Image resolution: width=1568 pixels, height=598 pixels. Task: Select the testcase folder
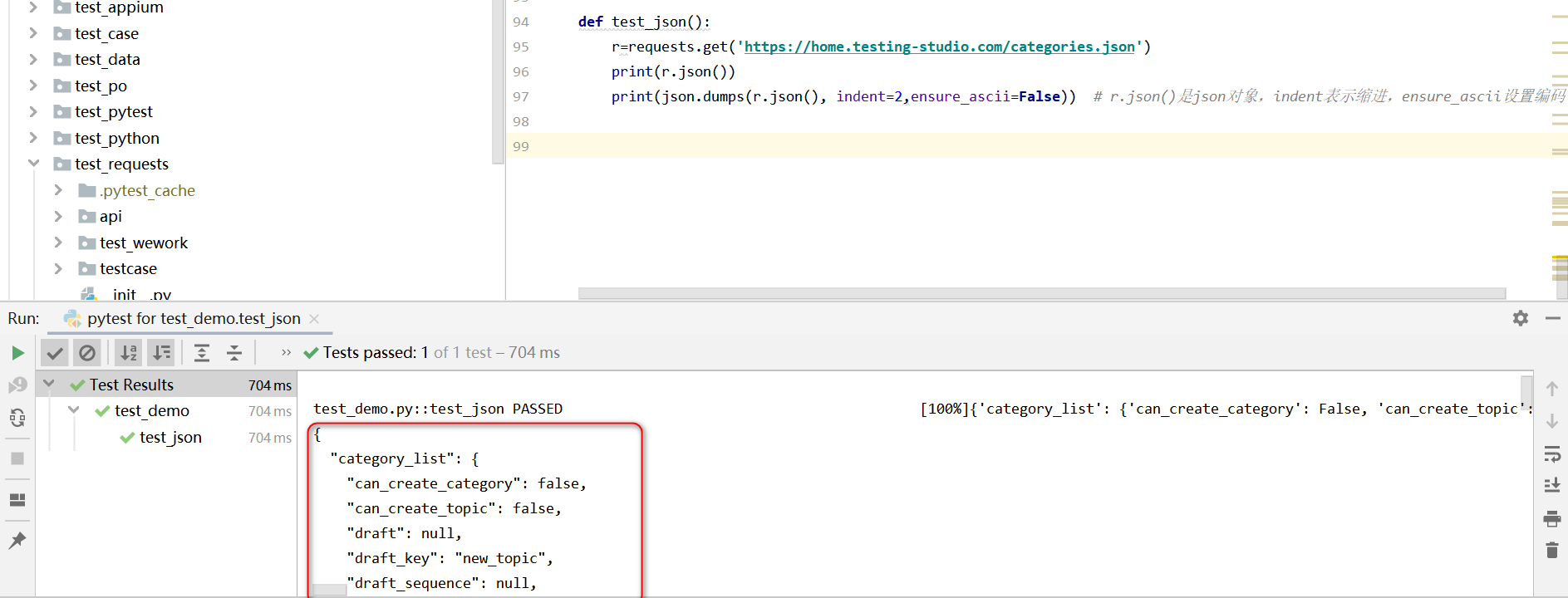[x=128, y=269]
